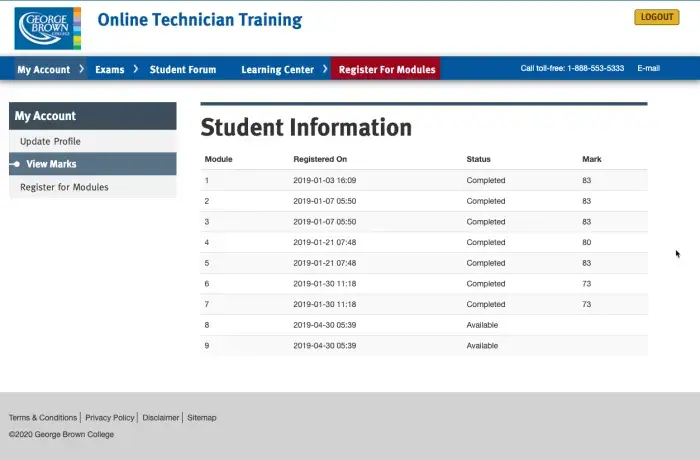Viewport: 700px width, 460px height.
Task: Click Available status of module 8
Action: pos(482,325)
